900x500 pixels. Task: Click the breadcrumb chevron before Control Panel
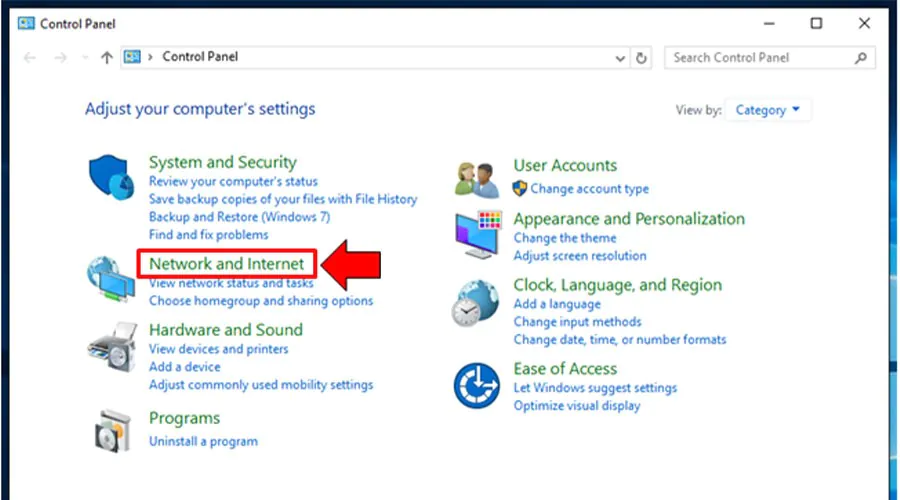(x=150, y=57)
